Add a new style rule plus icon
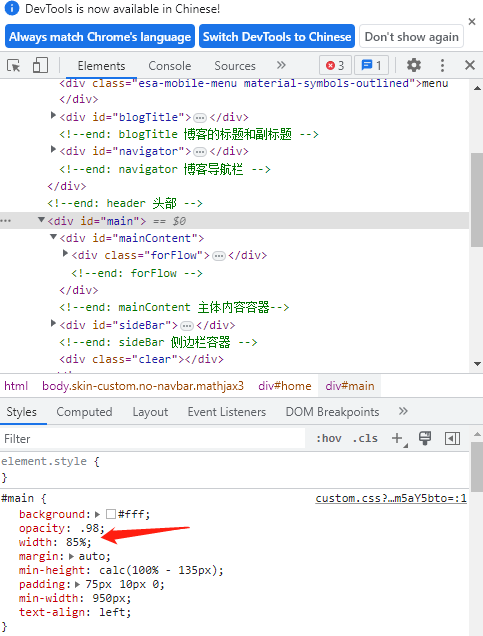The width and height of the screenshot is (483, 636). click(398, 438)
